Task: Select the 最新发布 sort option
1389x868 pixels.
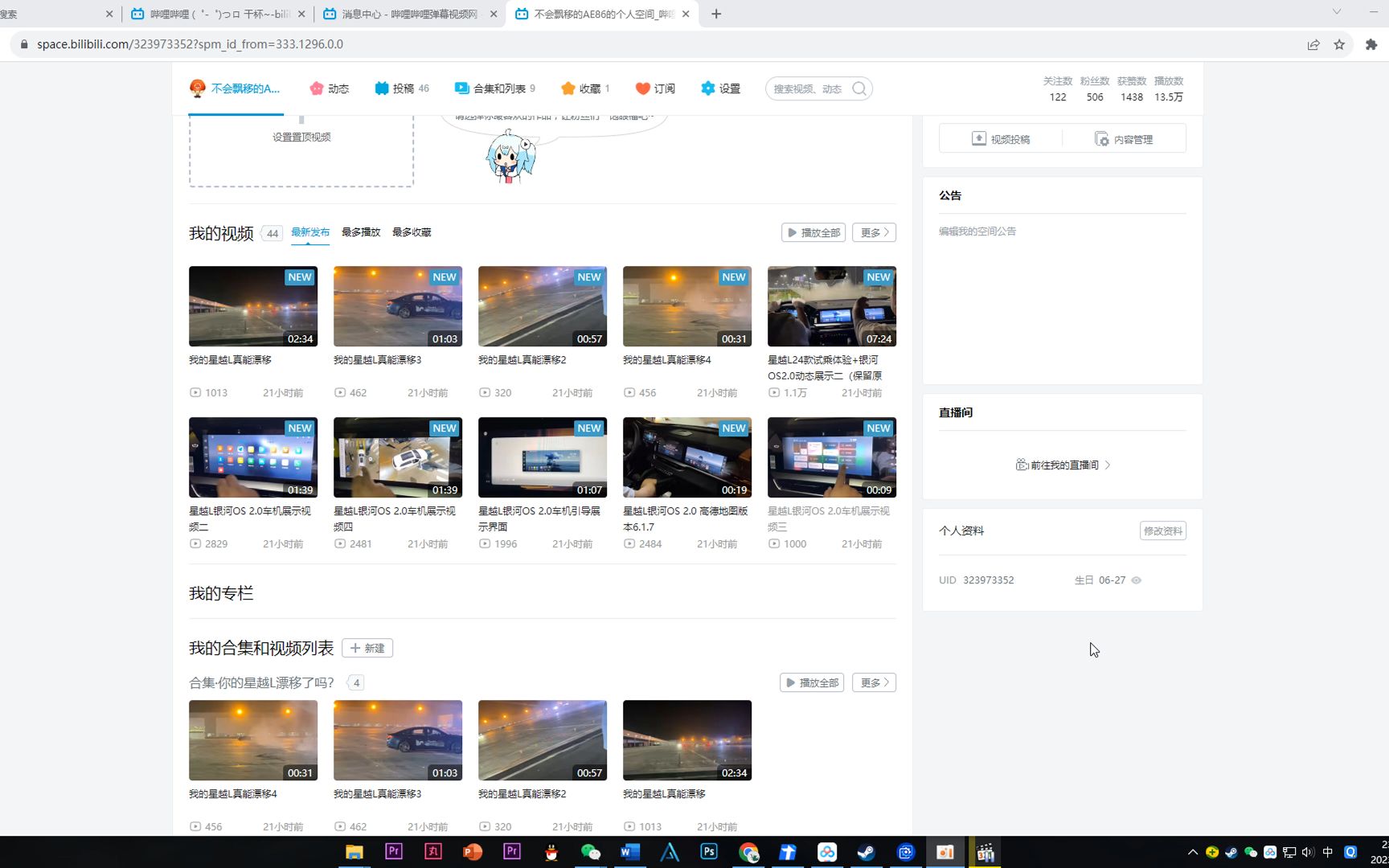Action: 310,232
